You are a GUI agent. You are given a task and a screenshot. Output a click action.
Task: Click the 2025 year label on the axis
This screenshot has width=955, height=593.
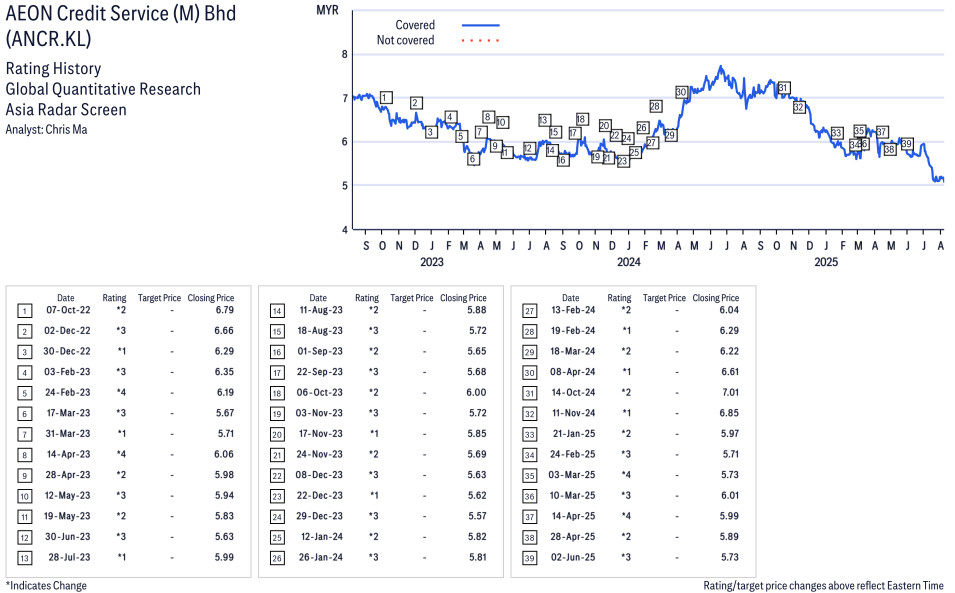826,262
